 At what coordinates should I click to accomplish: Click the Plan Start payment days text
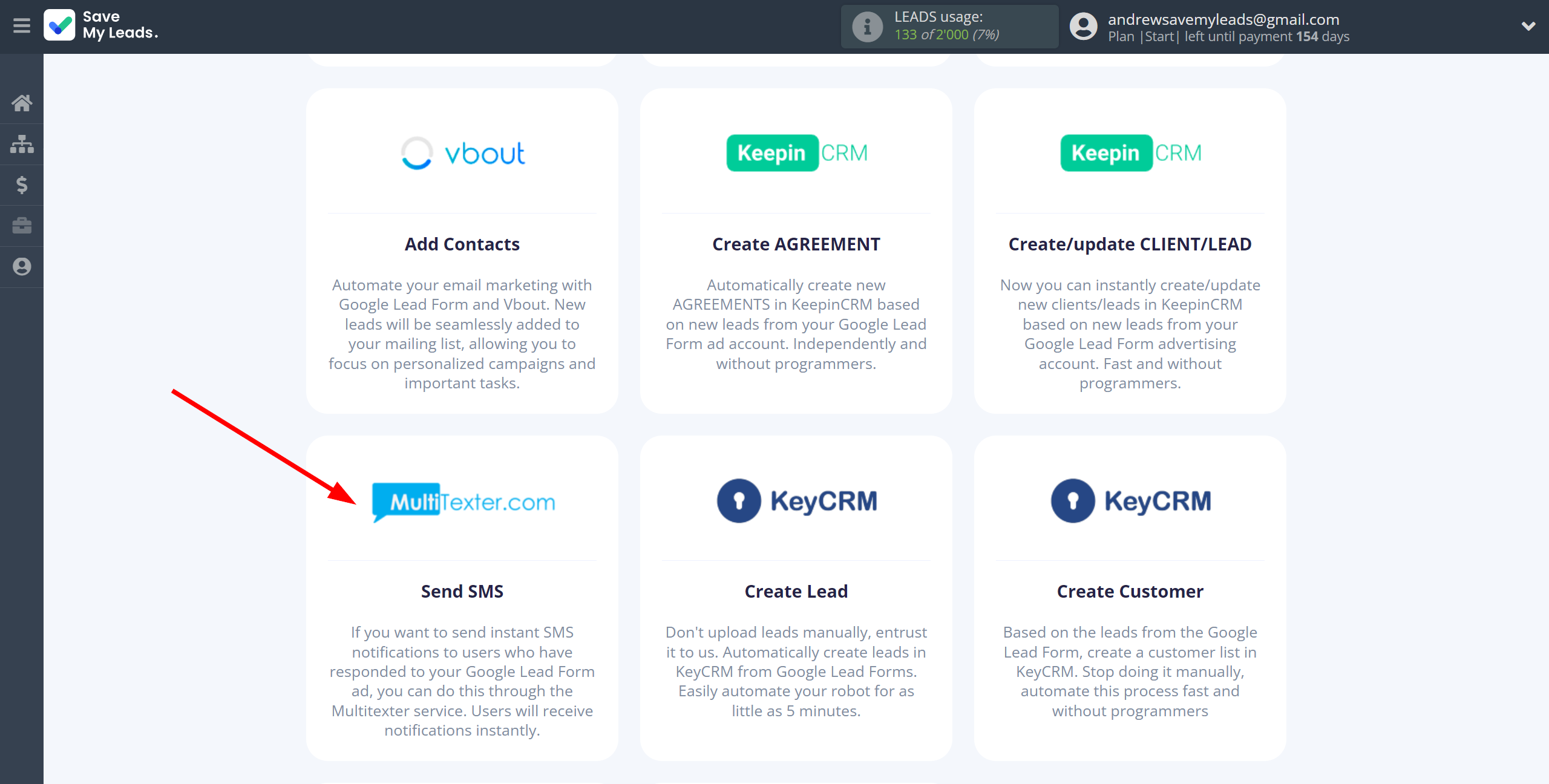1228,36
